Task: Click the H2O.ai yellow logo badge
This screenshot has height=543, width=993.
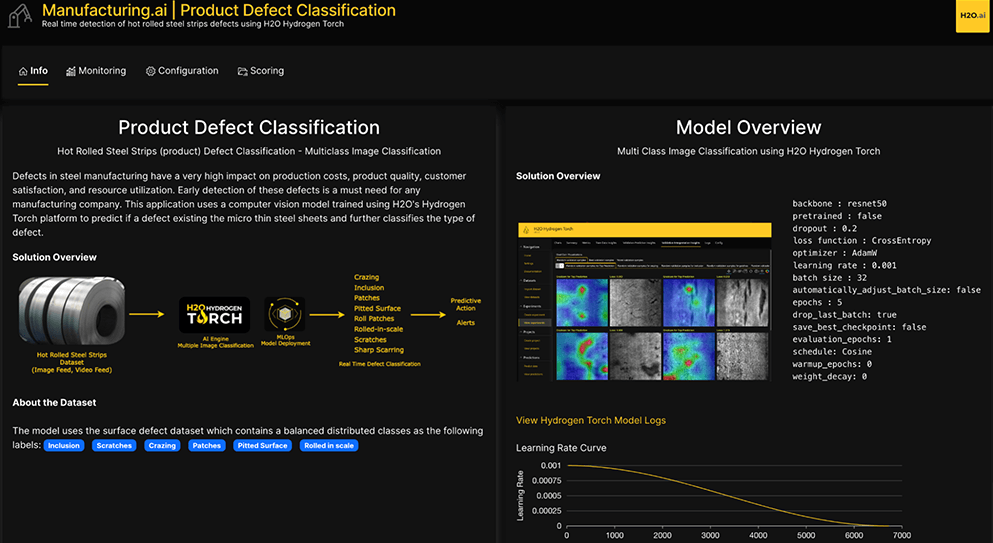Action: [972, 16]
